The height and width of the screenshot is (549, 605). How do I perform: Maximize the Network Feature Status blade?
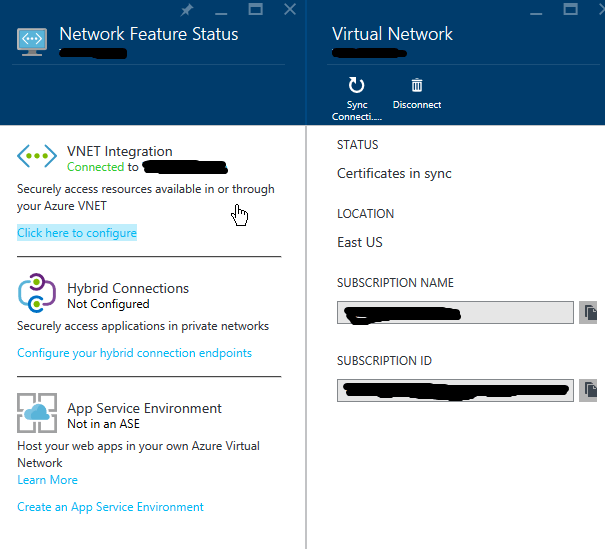[x=255, y=9]
